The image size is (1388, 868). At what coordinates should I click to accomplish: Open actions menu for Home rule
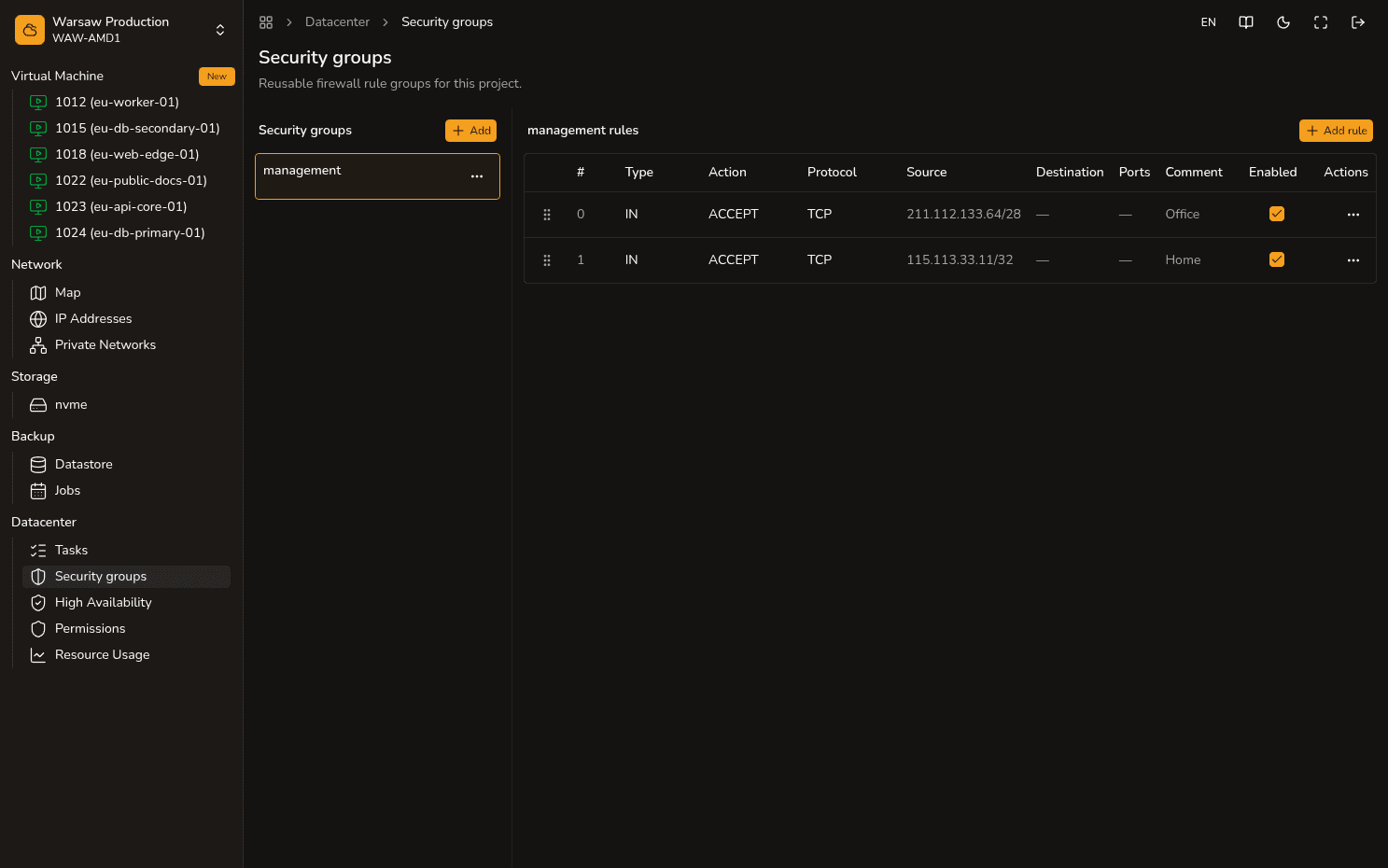pos(1353,260)
